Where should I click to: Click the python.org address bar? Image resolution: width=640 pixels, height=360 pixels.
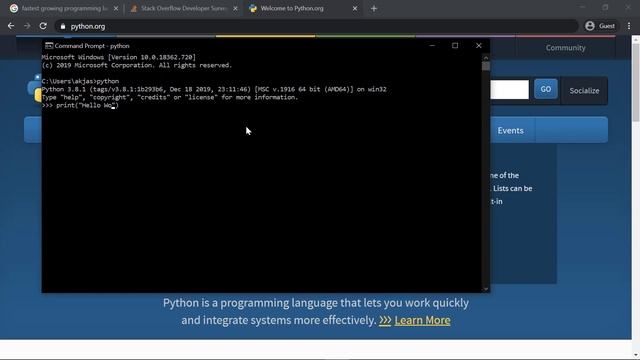click(x=316, y=26)
